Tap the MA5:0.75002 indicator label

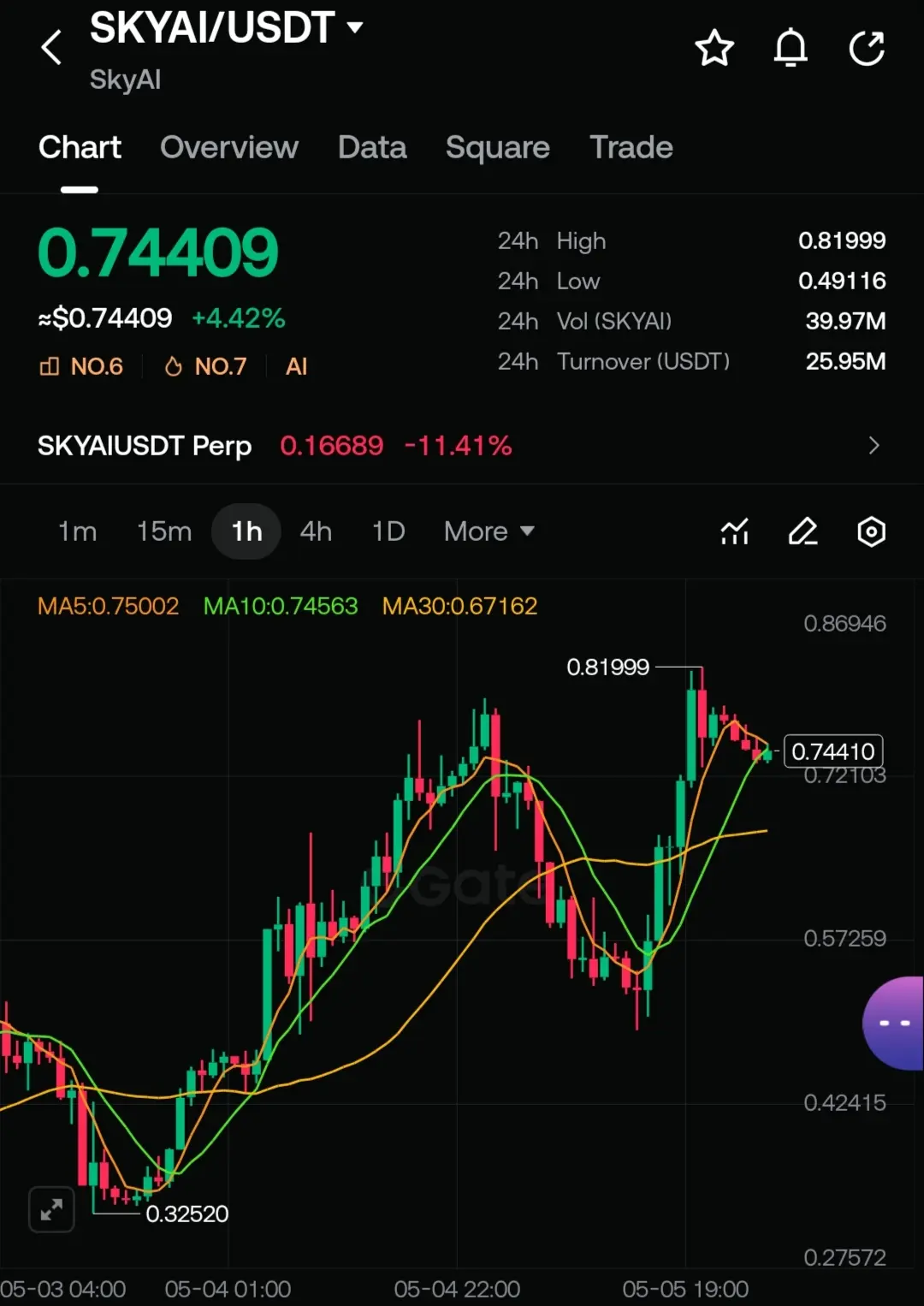tap(109, 606)
